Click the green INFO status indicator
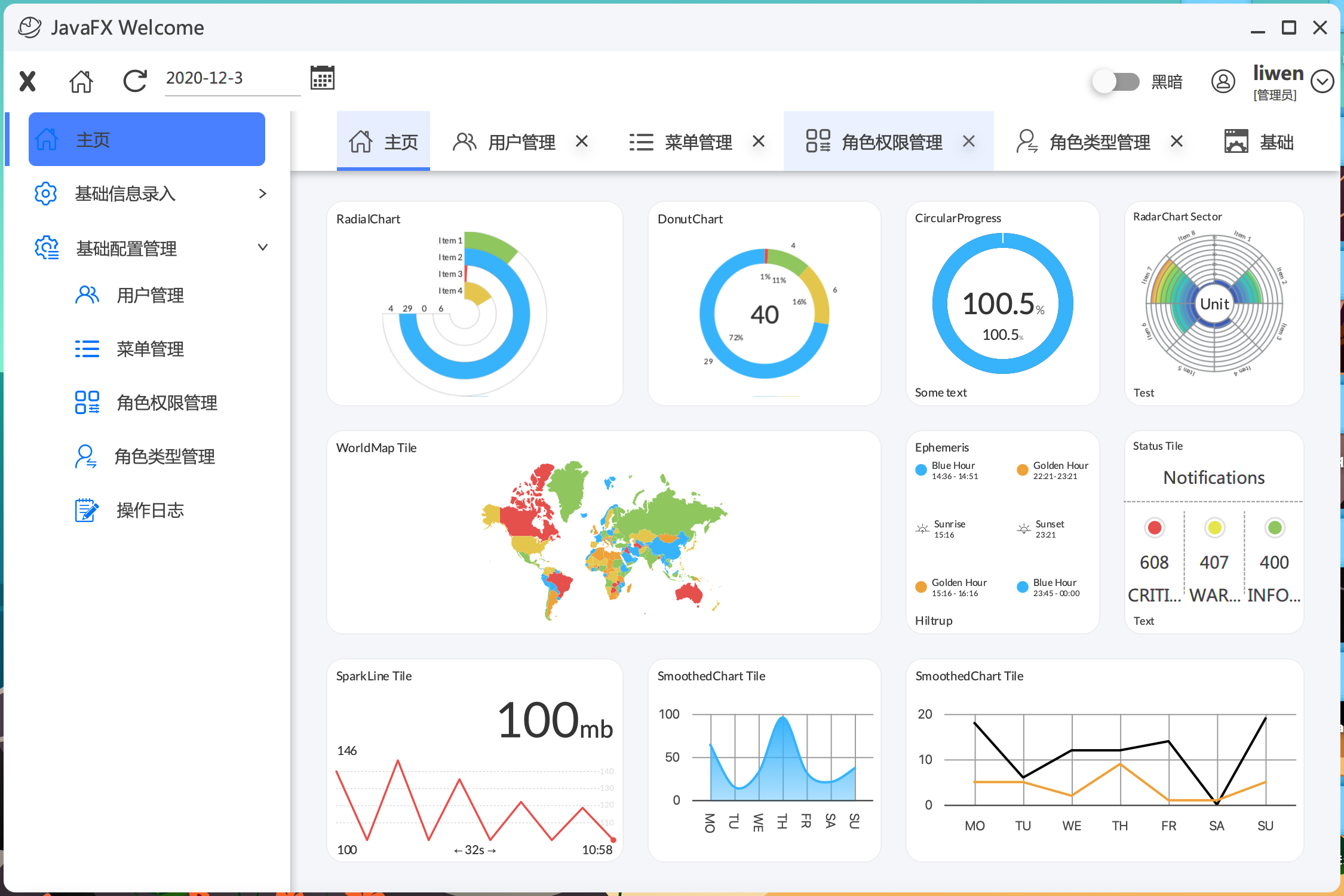This screenshot has width=1344, height=896. (x=1274, y=527)
